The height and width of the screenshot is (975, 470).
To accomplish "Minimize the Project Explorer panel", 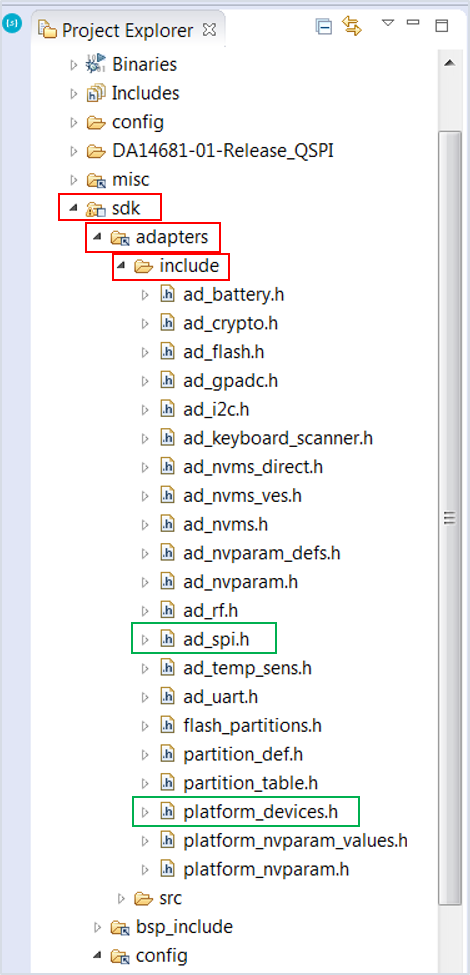I will [x=413, y=22].
